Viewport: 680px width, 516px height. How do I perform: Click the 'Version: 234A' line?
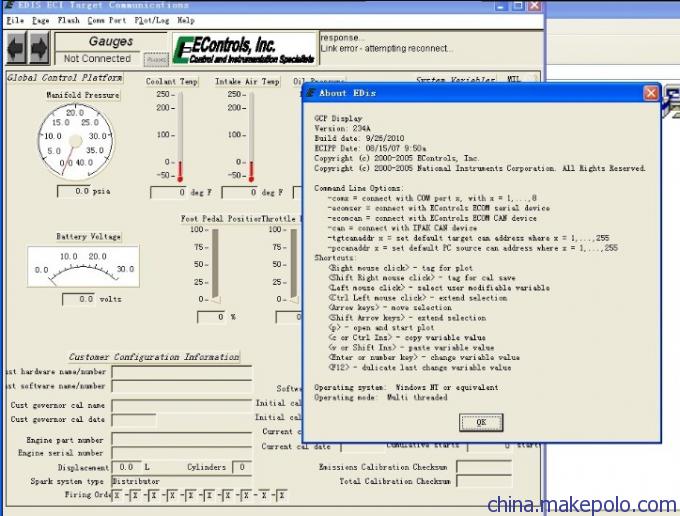(x=342, y=128)
